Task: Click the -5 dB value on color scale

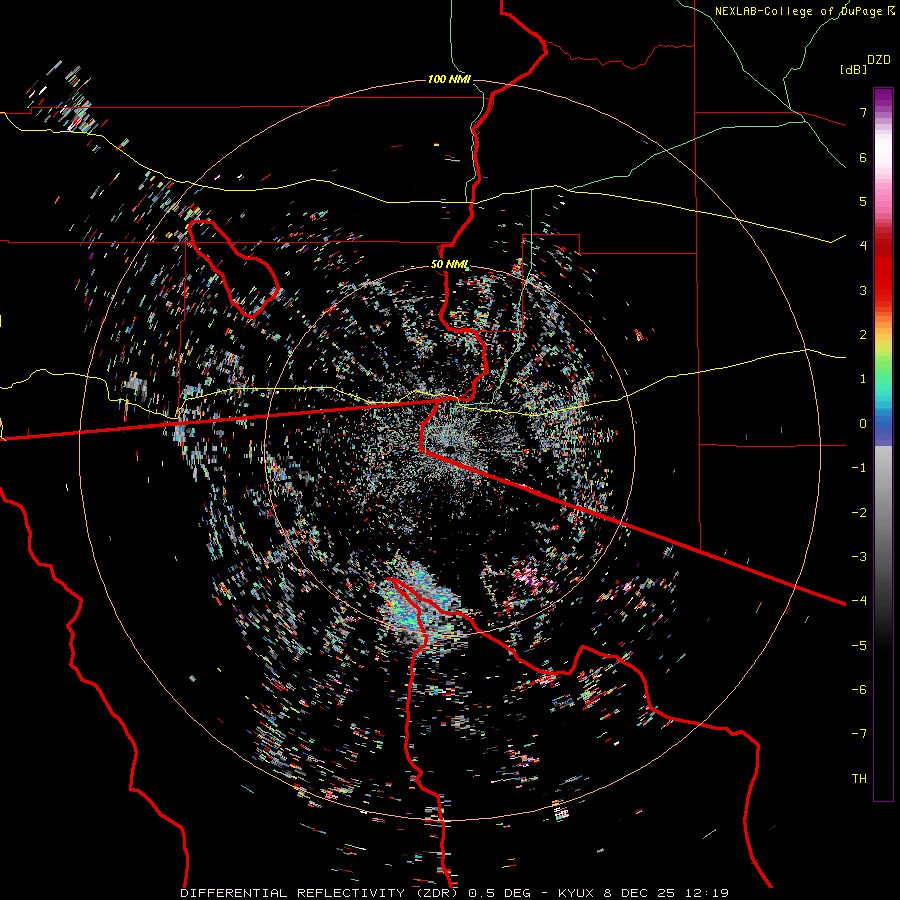Action: (859, 645)
